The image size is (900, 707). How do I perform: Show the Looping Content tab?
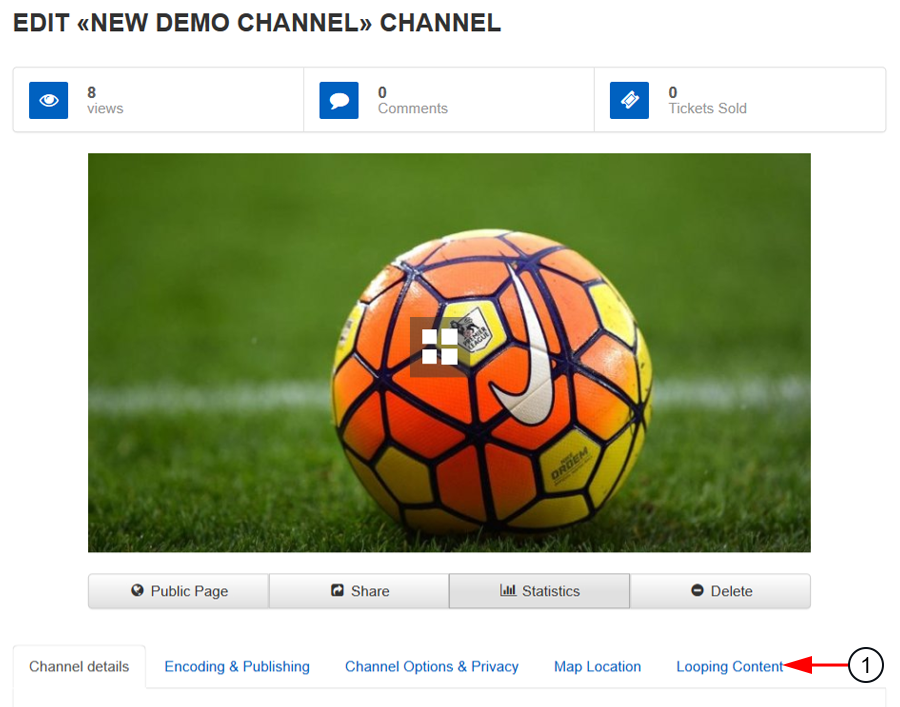point(729,667)
